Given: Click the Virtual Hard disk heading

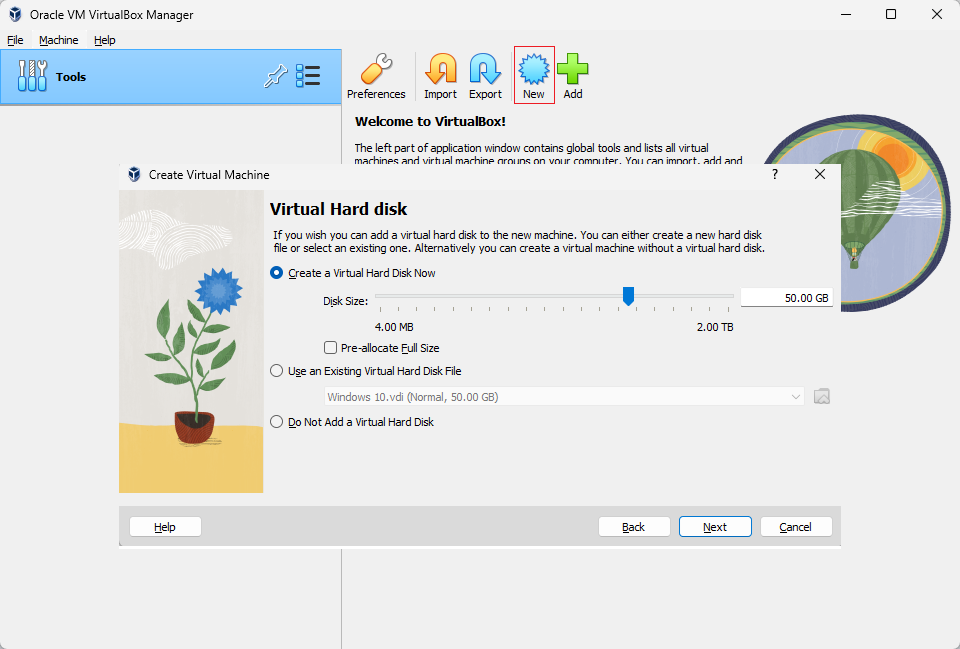Looking at the screenshot, I should (339, 209).
